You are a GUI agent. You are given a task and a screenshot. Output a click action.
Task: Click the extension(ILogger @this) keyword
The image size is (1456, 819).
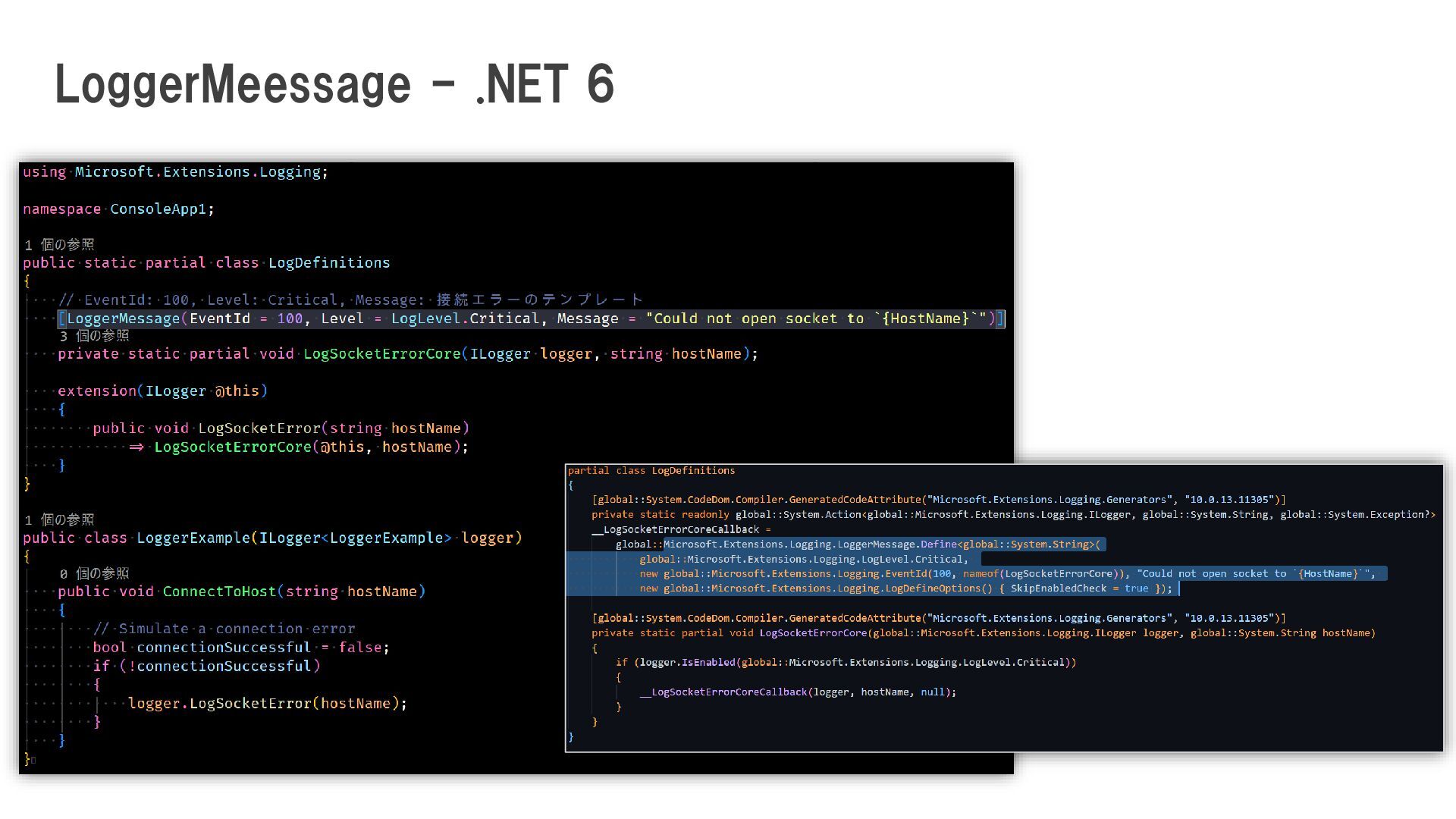coord(96,391)
